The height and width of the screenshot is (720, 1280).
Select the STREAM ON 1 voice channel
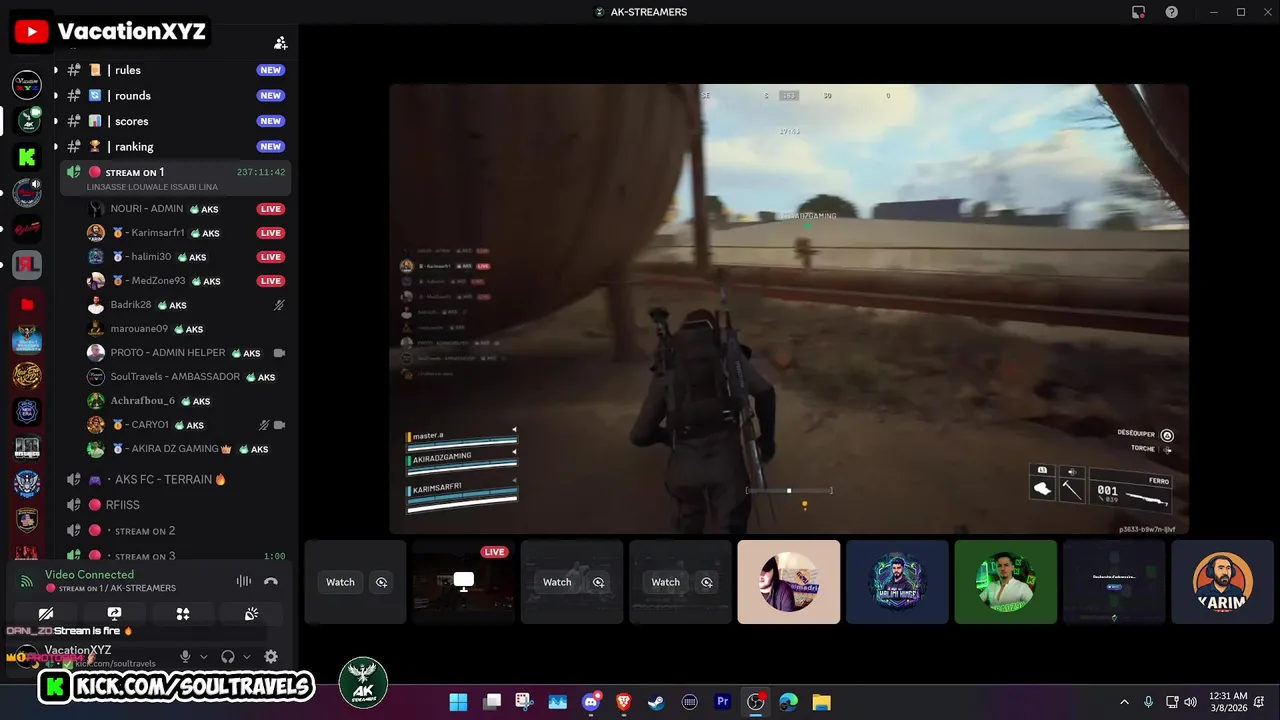pyautogui.click(x=175, y=178)
